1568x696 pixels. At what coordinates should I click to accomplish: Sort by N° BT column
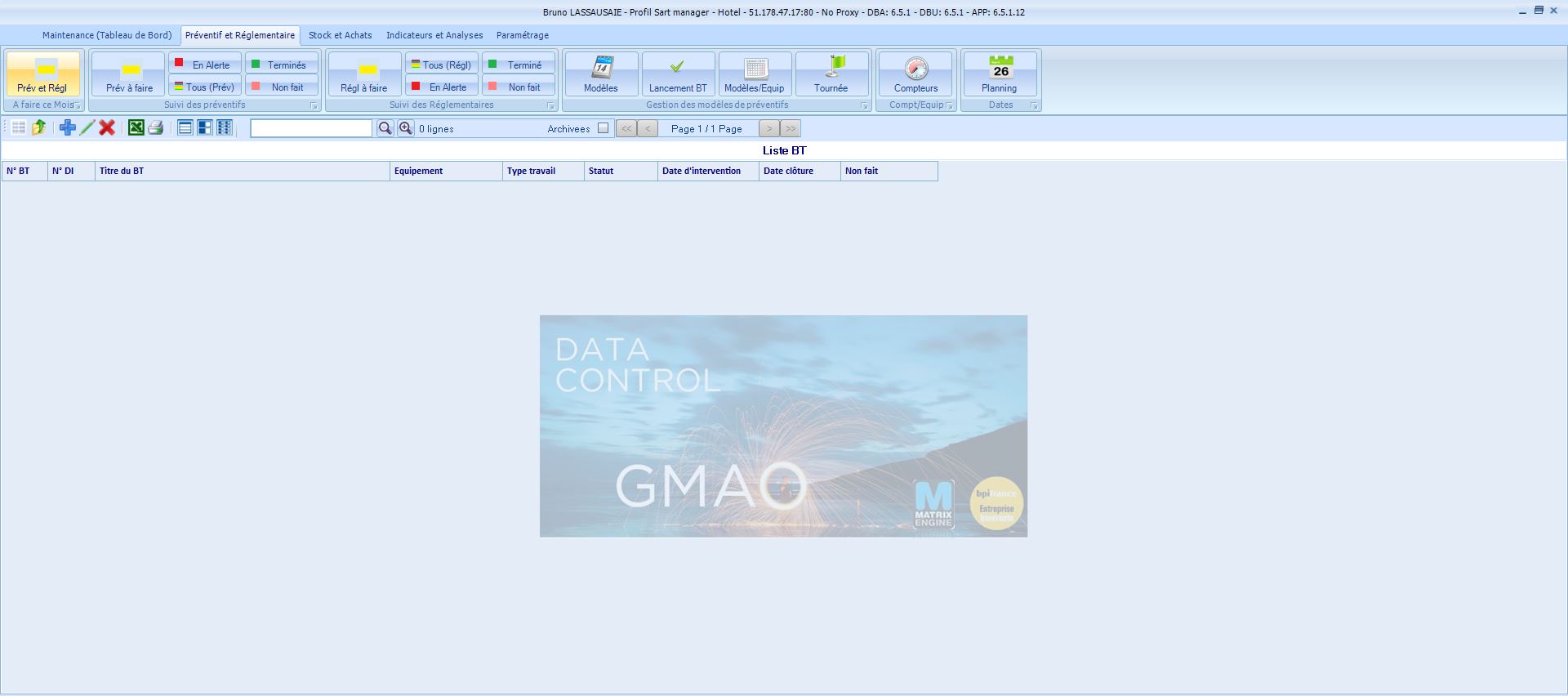[25, 171]
